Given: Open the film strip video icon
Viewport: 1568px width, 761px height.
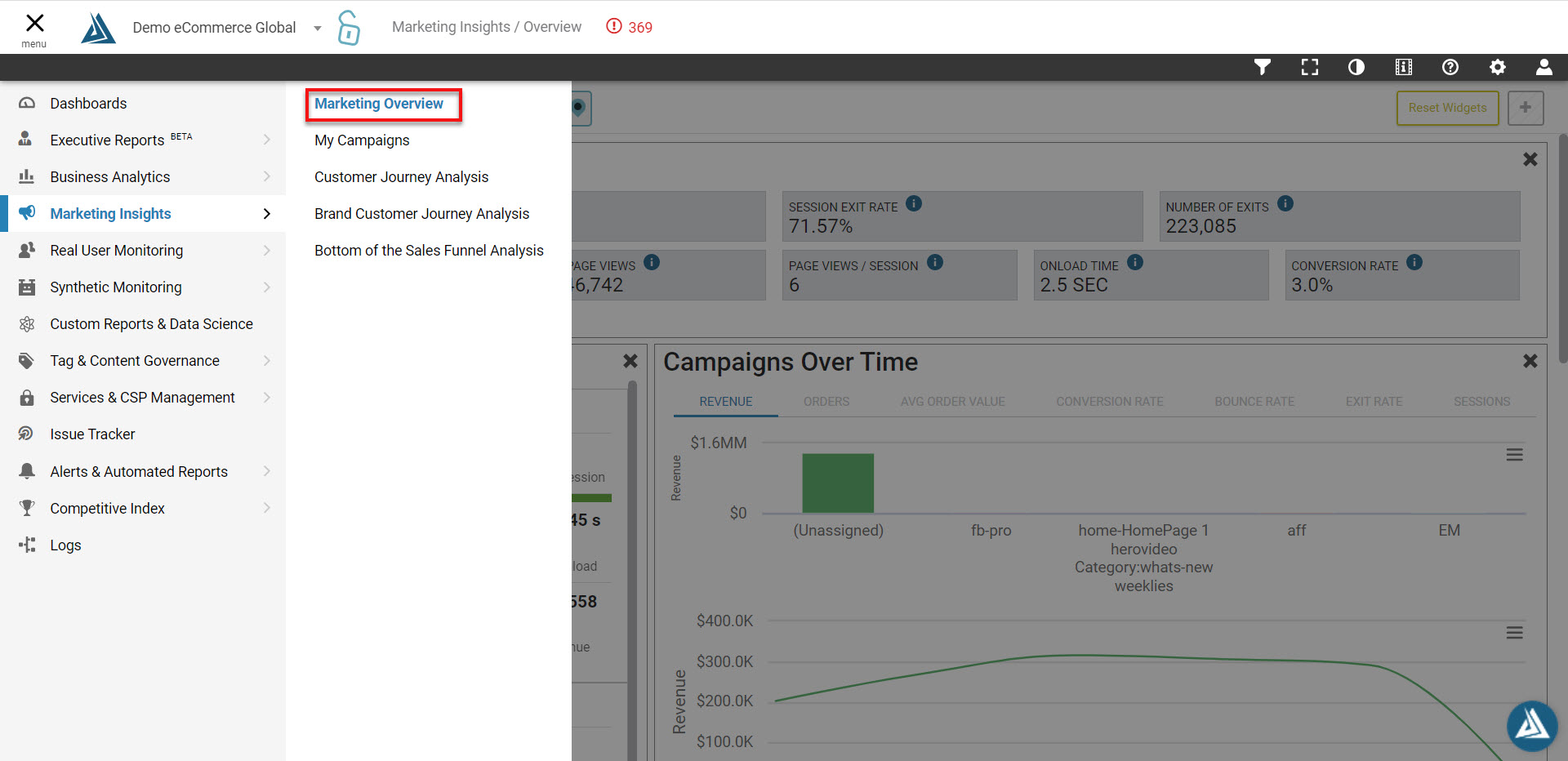Looking at the screenshot, I should [x=1404, y=67].
